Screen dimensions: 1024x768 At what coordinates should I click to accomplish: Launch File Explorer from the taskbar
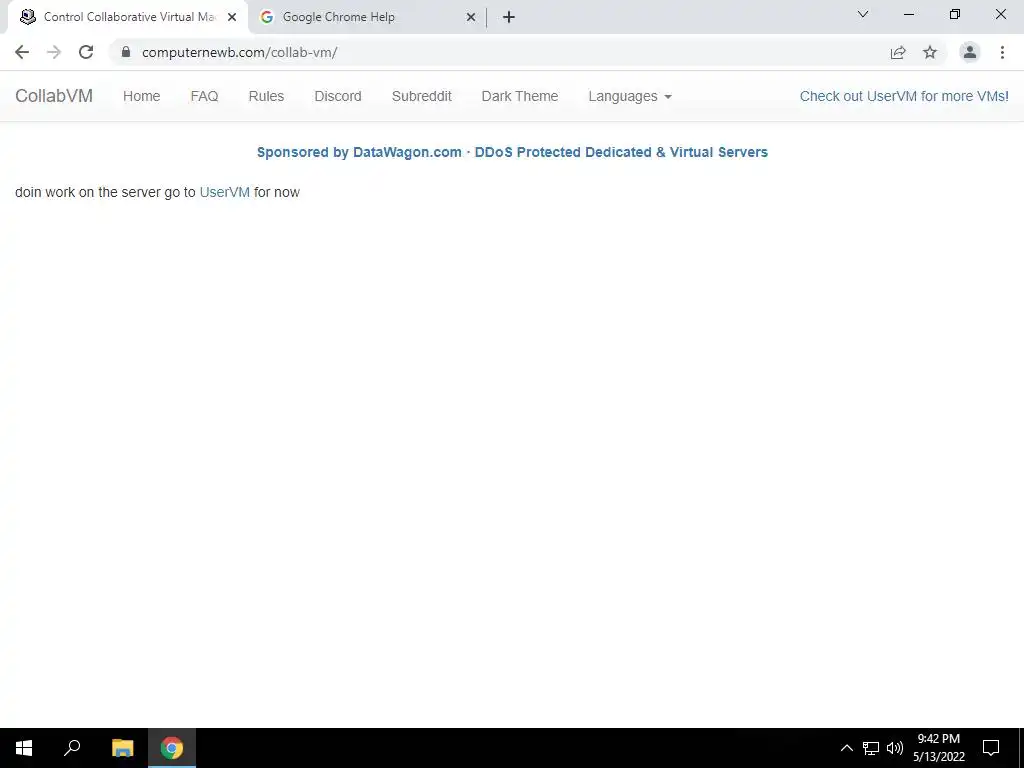(122, 748)
